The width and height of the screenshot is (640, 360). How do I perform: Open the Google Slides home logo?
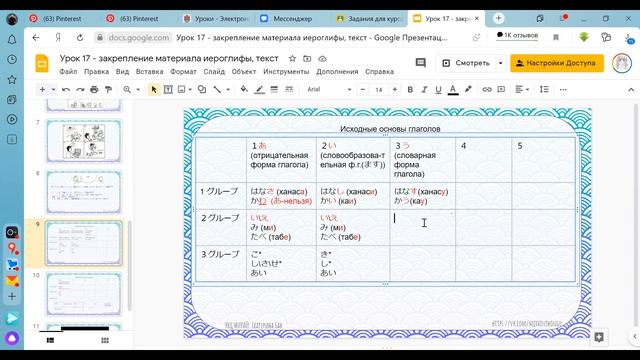pyautogui.click(x=42, y=64)
